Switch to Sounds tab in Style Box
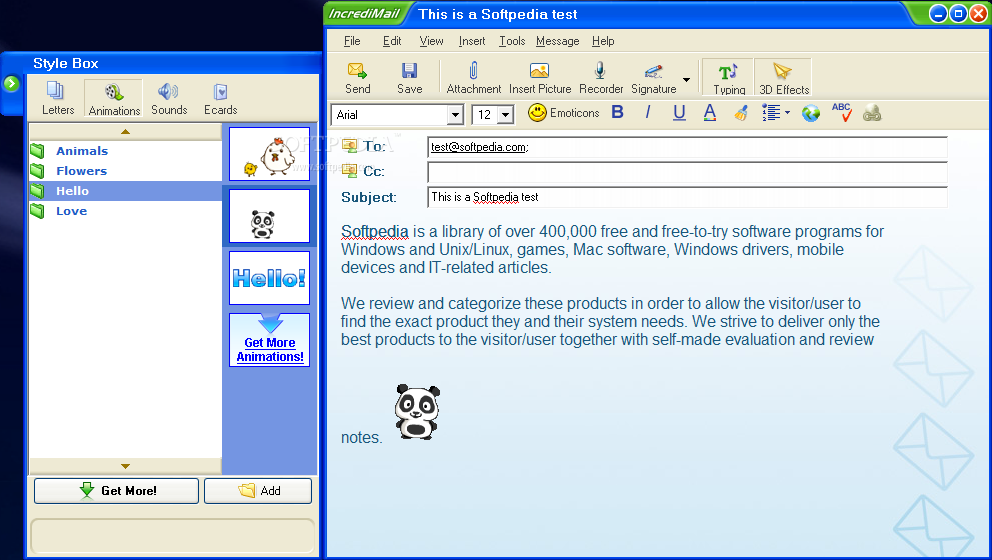This screenshot has width=992, height=560. 169,99
